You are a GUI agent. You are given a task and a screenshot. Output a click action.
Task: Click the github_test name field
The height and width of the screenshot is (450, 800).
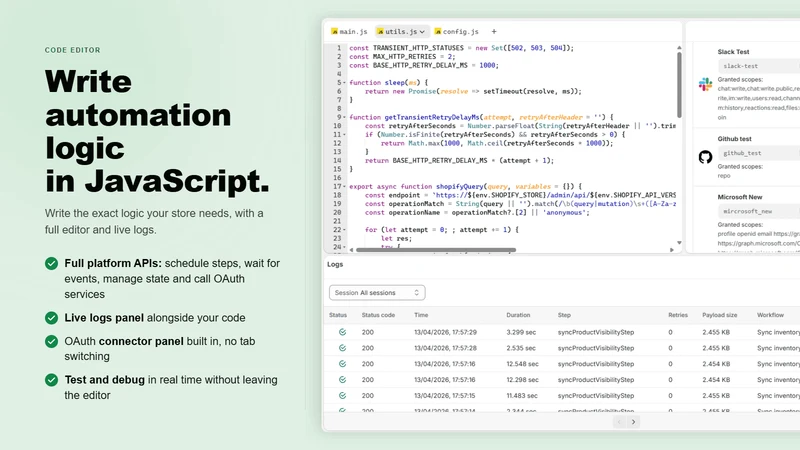(x=759, y=153)
